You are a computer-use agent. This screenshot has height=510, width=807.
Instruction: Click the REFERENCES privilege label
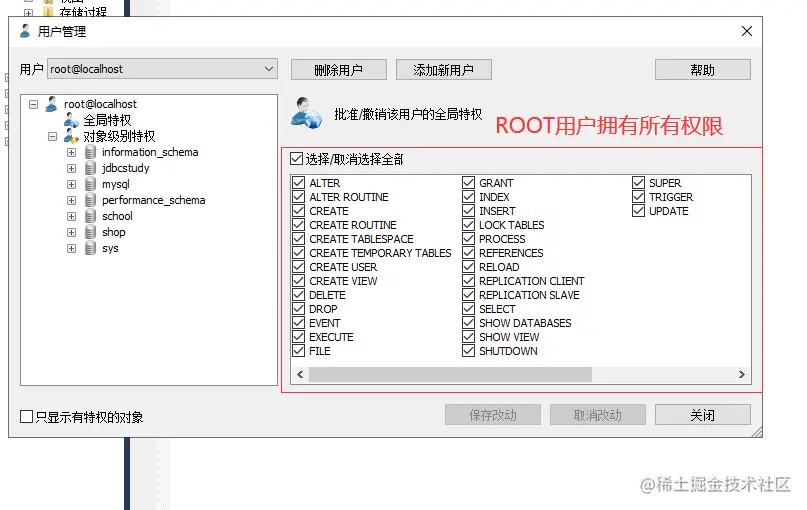[x=511, y=253]
